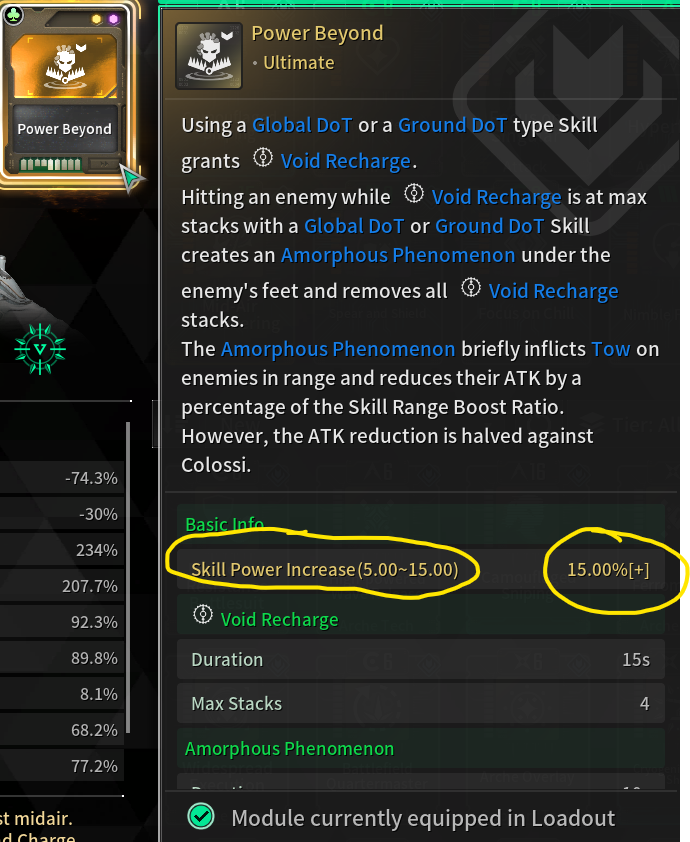The image size is (690, 842).
Task: Click the green spiked emblem icon on the left
Action: click(x=40, y=348)
